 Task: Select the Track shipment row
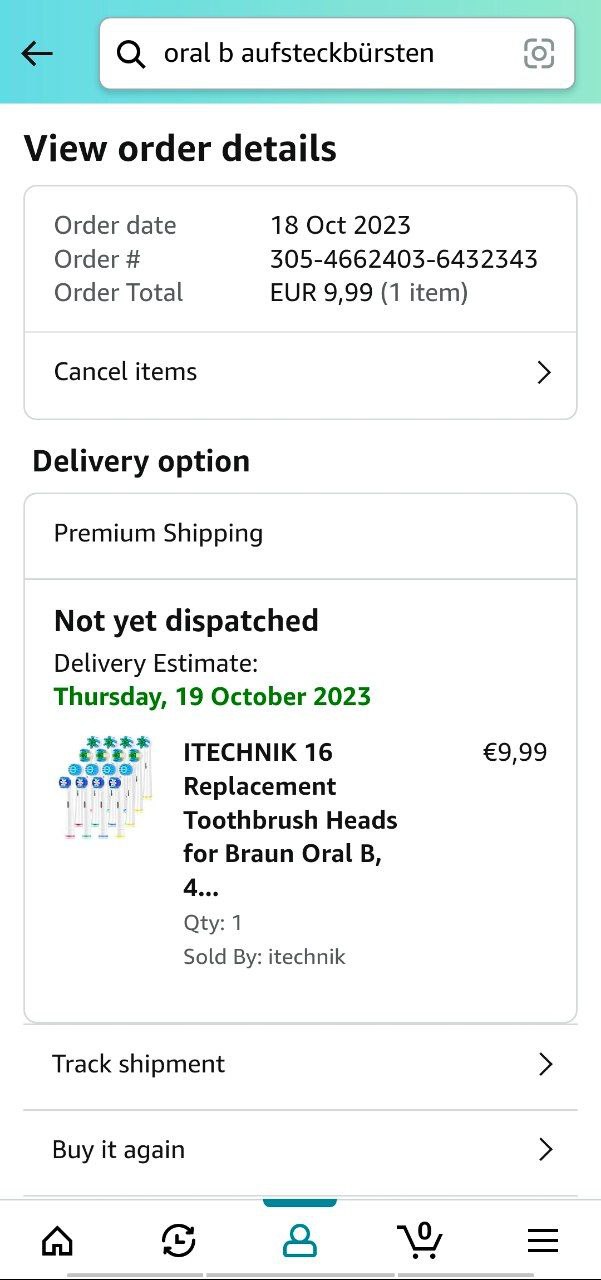tap(300, 1064)
